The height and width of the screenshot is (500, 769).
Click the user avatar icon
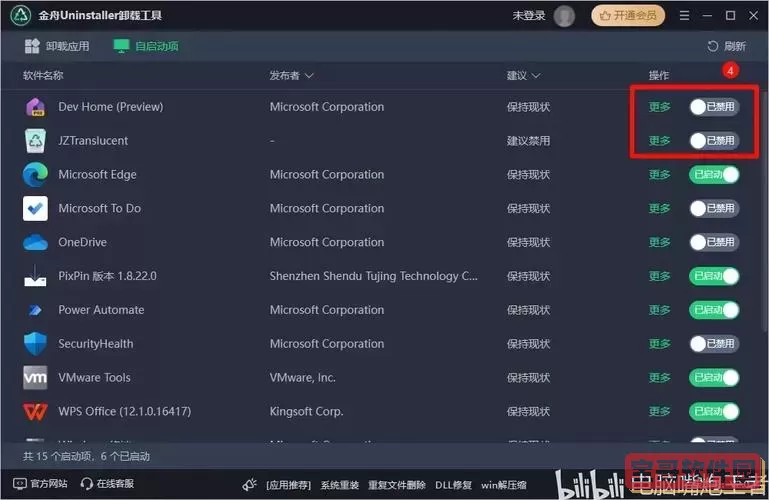[564, 16]
